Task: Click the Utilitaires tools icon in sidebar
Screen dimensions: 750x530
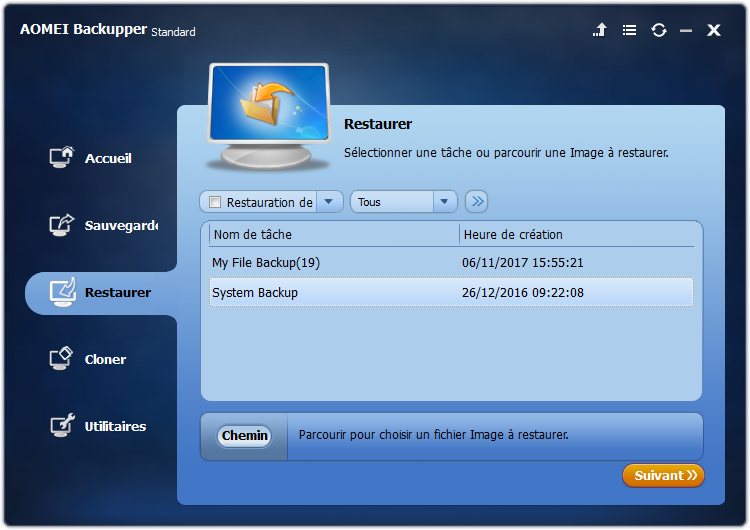Action: 62,425
